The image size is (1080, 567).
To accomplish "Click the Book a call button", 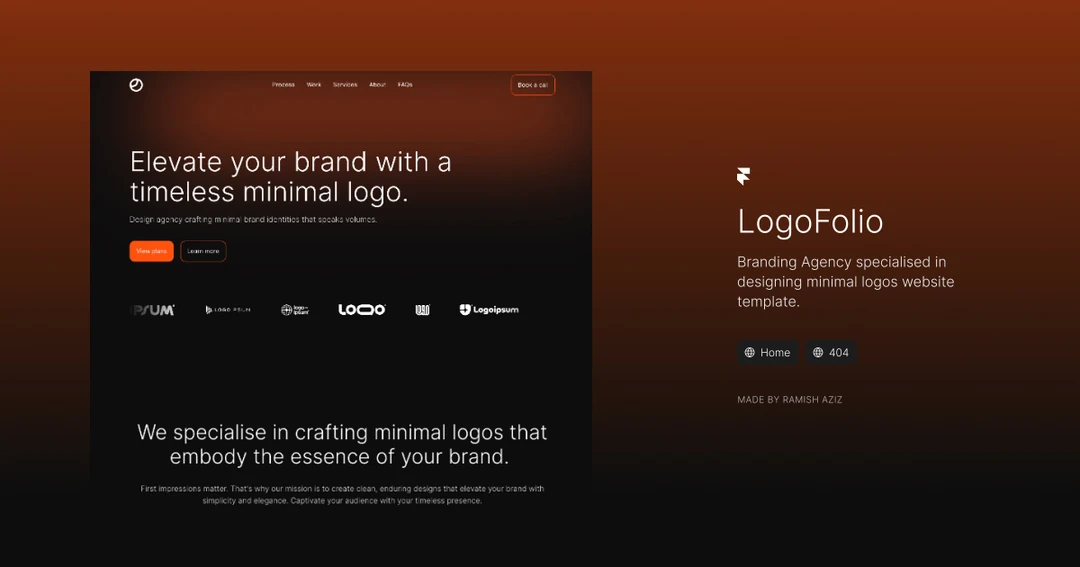I will (x=532, y=85).
